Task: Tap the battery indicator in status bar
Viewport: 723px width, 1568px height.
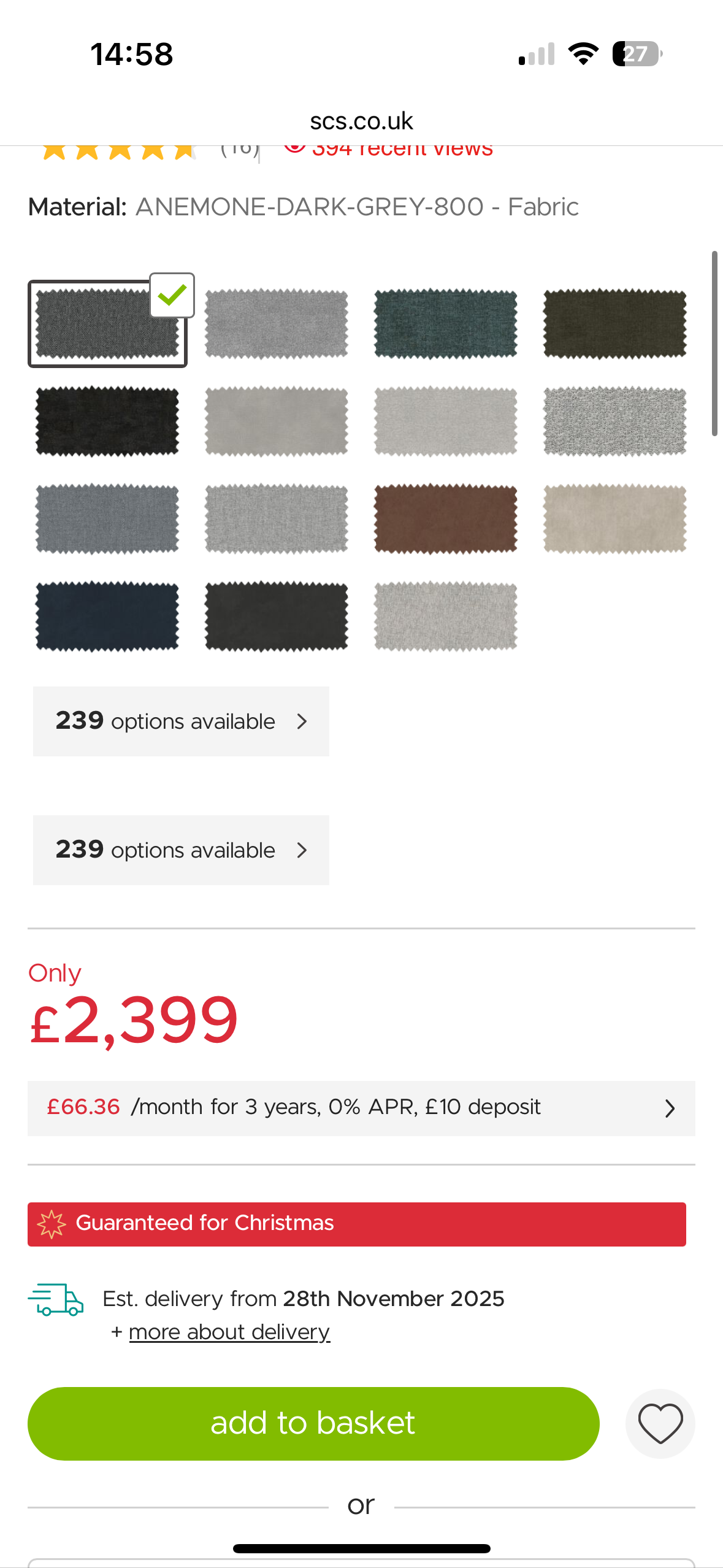Action: click(x=637, y=54)
